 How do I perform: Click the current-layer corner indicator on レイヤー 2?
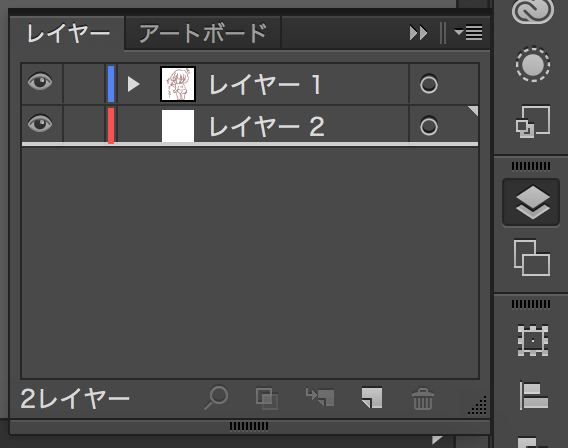coord(474,110)
